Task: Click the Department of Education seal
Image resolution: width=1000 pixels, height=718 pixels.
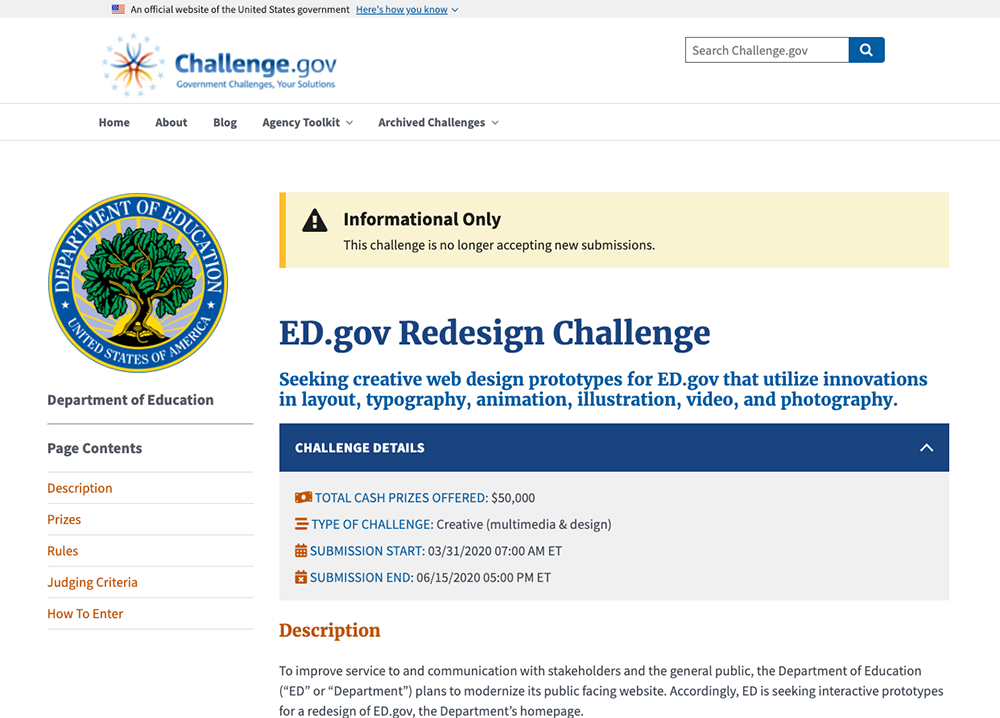Action: tap(138, 283)
